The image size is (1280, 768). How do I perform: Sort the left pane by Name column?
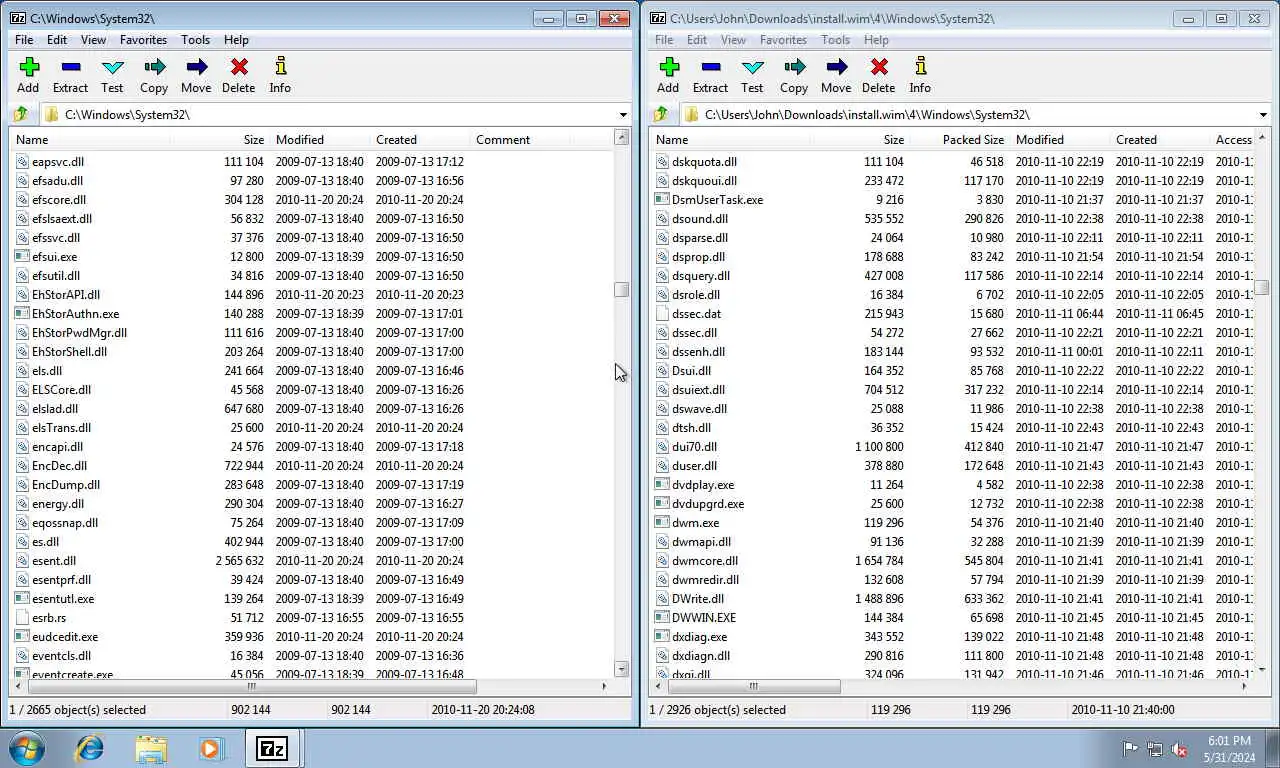tap(90, 139)
